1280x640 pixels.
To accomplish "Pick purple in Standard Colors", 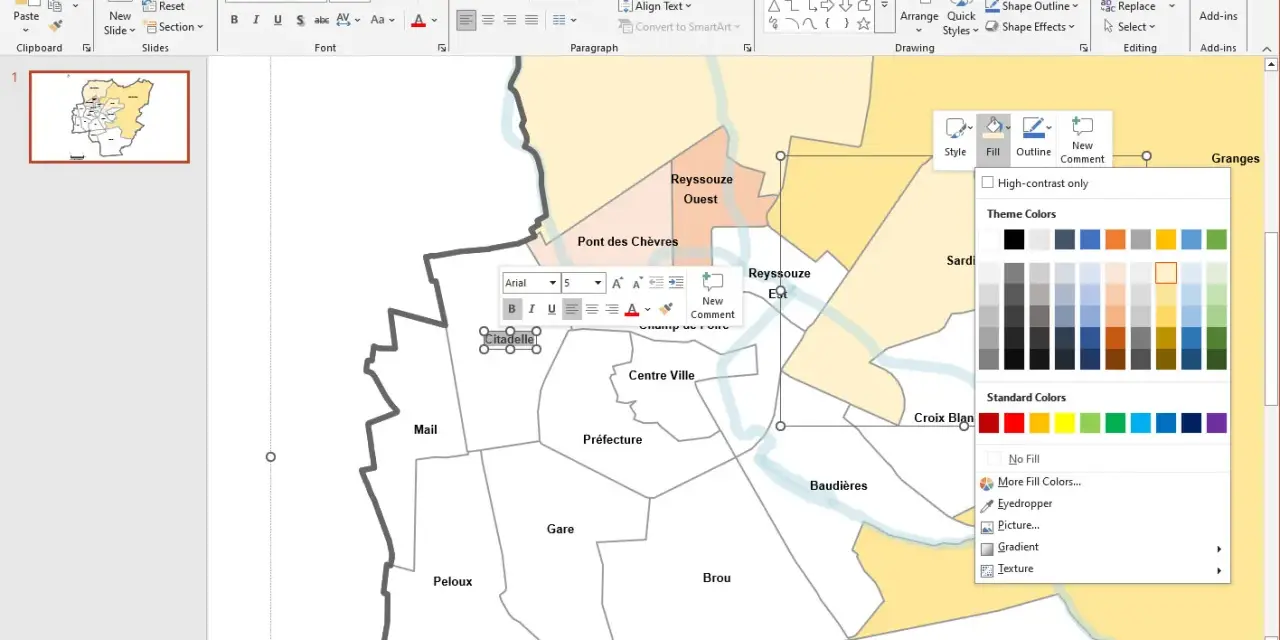I will pos(1216,423).
